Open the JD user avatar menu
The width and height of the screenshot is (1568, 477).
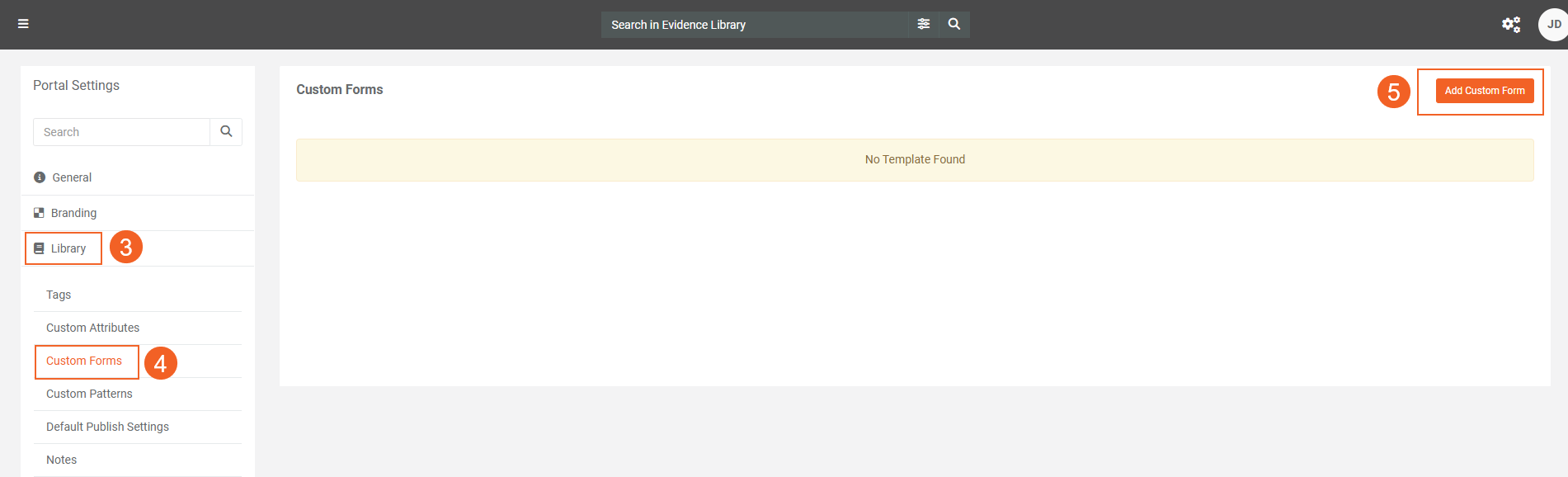(1553, 24)
